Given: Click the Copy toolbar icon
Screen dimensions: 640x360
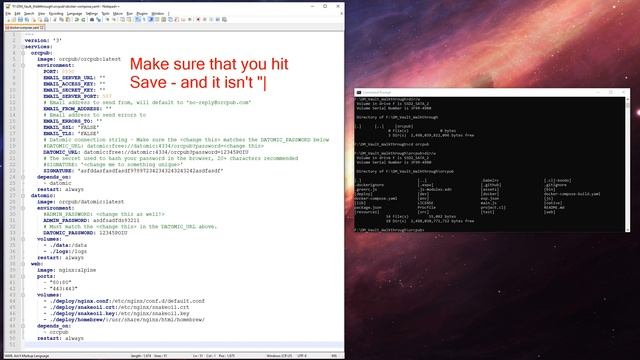Looking at the screenshot, I should [x=62, y=19].
